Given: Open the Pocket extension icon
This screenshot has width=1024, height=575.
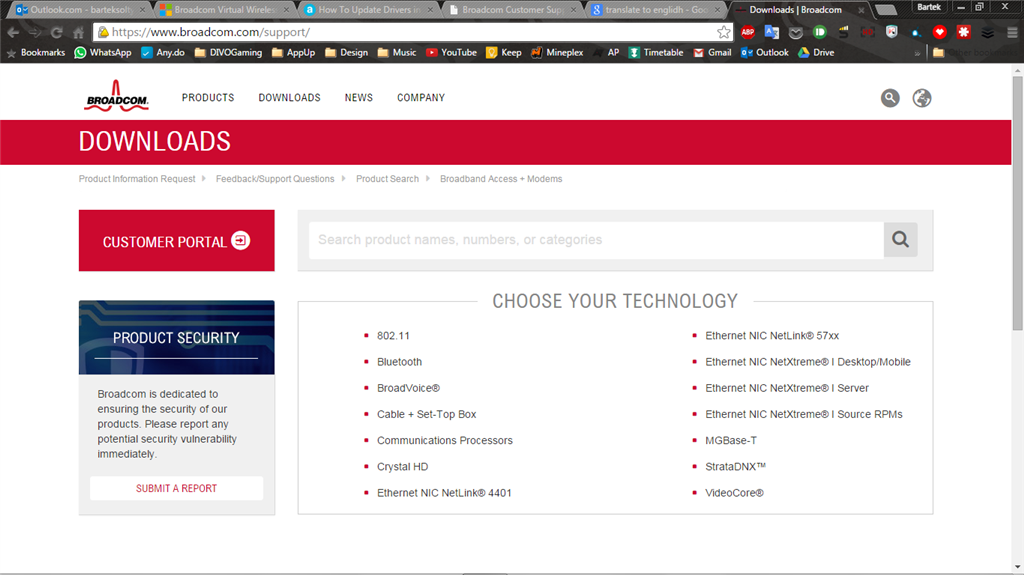Looking at the screenshot, I should [x=795, y=32].
